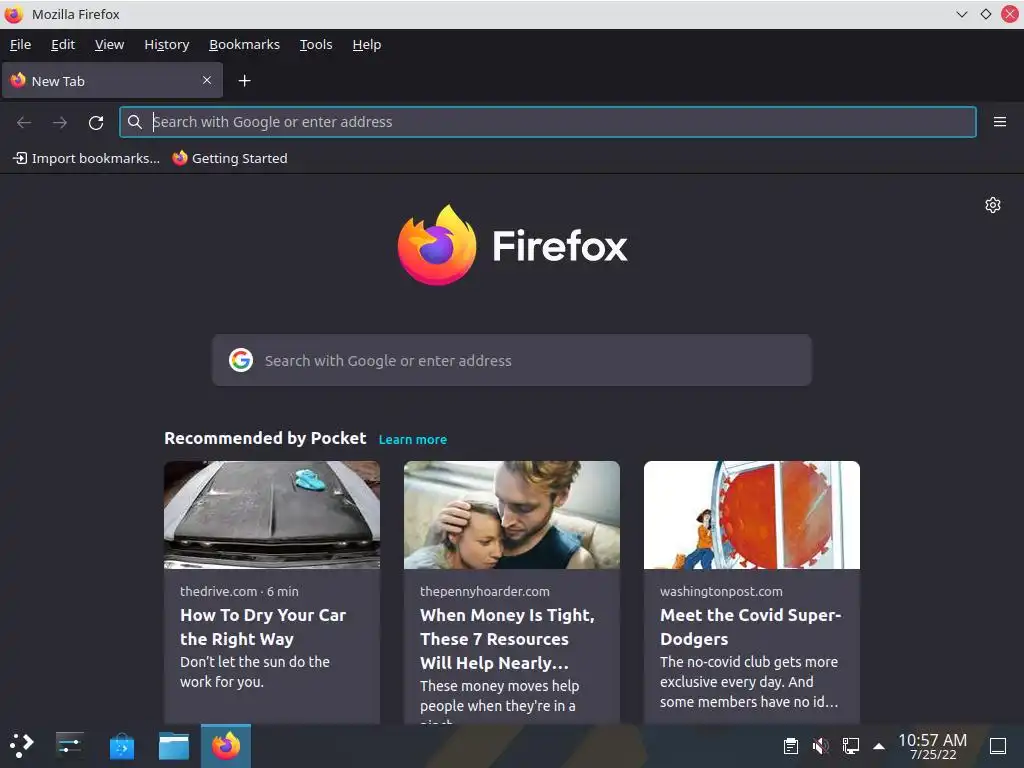
Task: Open new tab personalize gear icon
Action: point(992,205)
